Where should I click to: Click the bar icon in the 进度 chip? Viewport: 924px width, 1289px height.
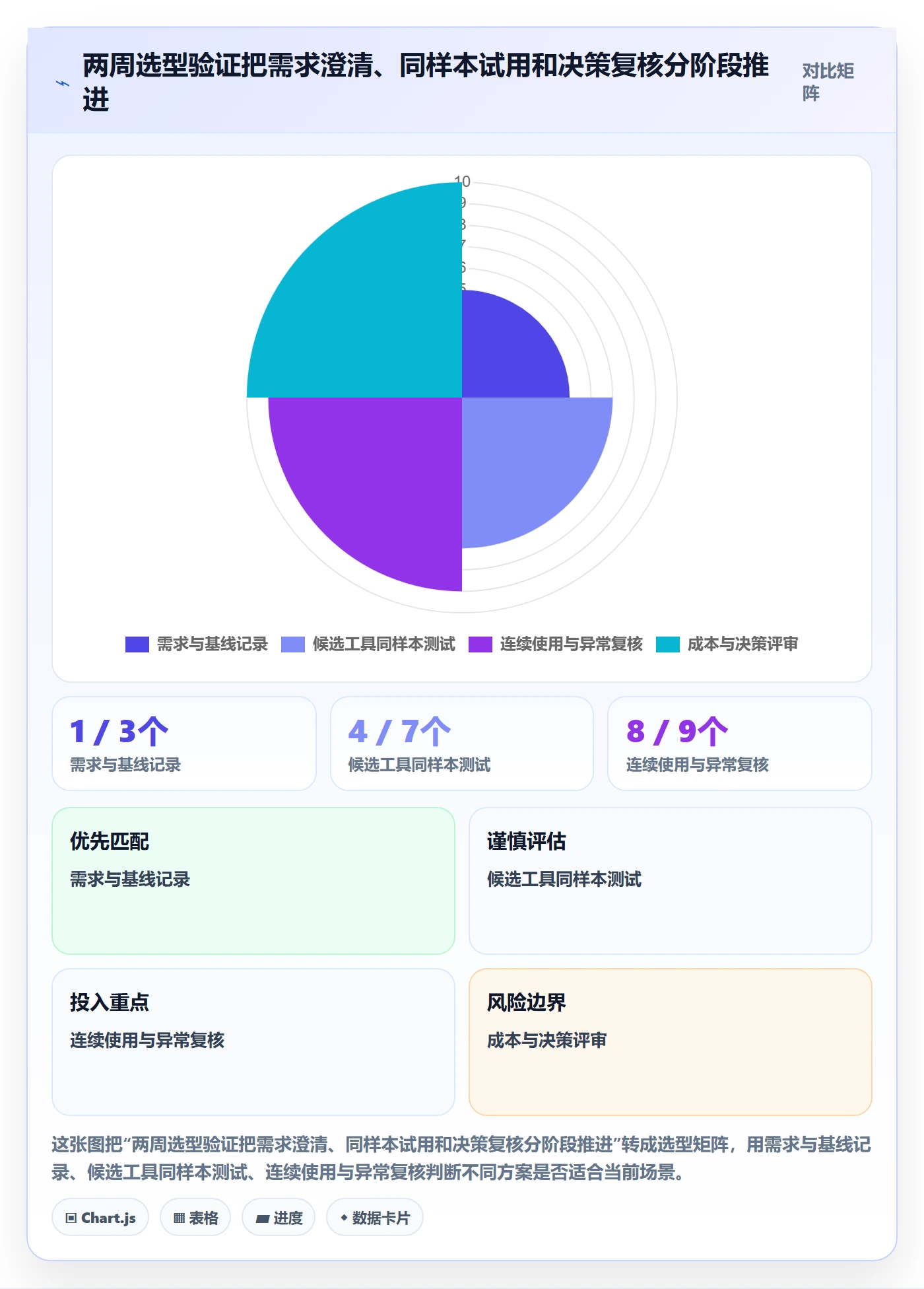point(263,1219)
